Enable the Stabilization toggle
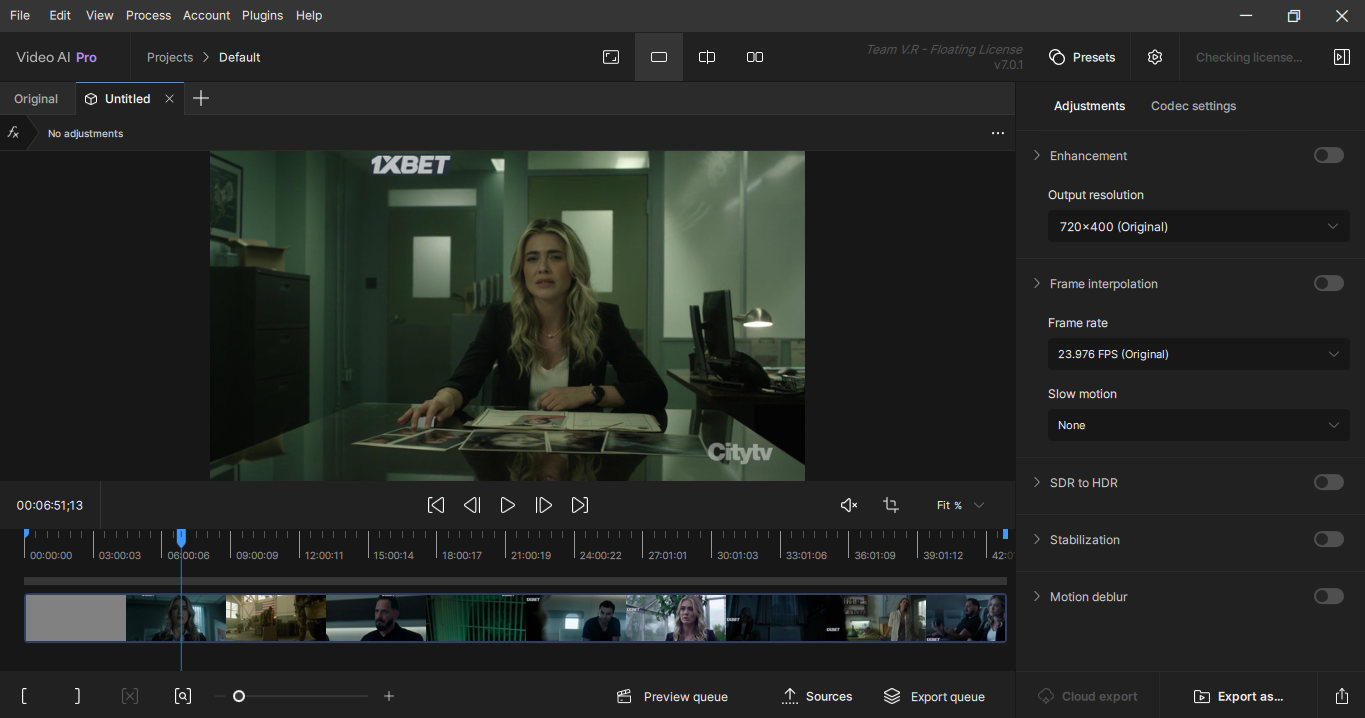This screenshot has width=1365, height=718. tap(1328, 539)
